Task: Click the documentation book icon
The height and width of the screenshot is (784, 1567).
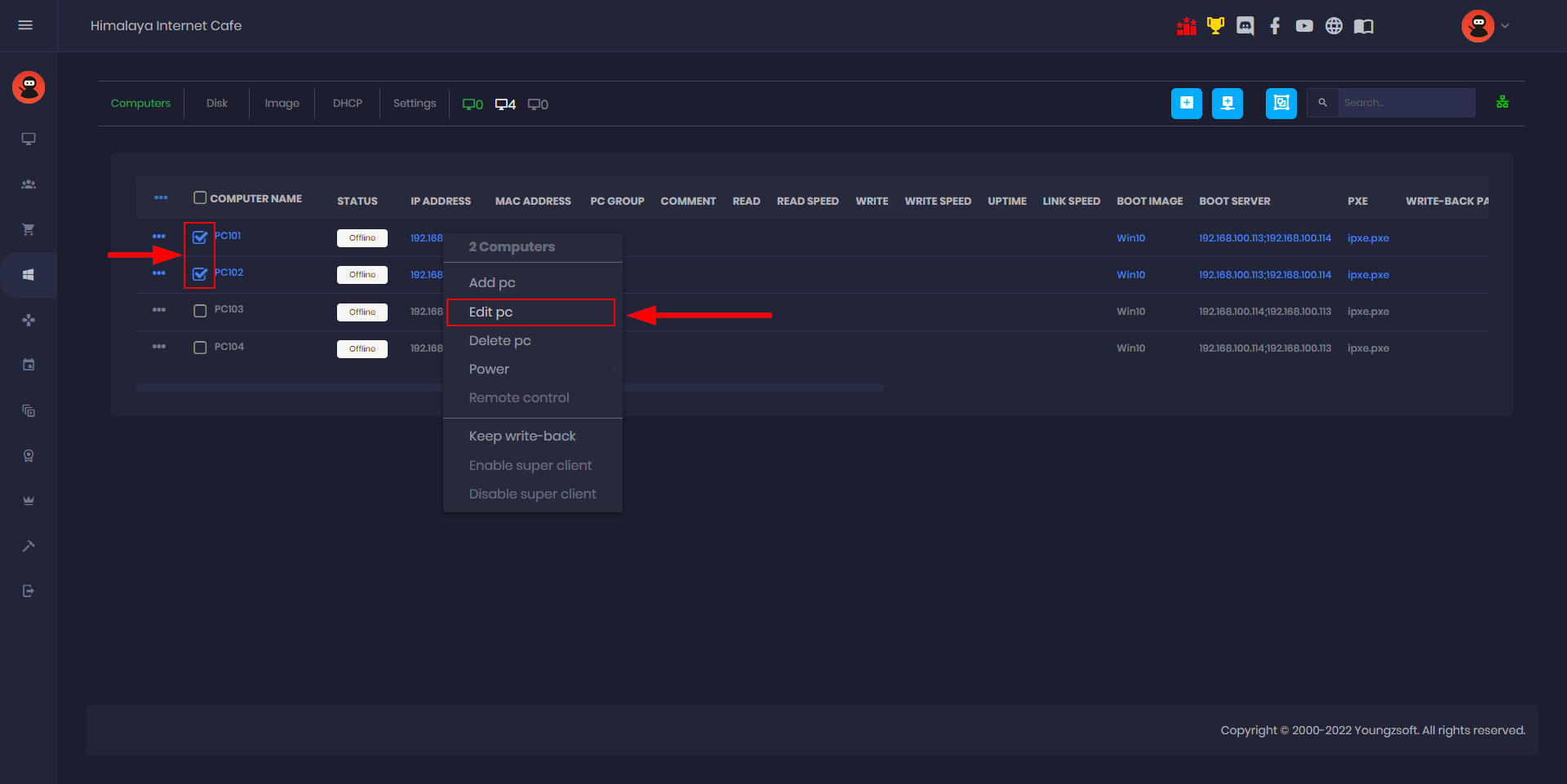Action: [x=1363, y=25]
